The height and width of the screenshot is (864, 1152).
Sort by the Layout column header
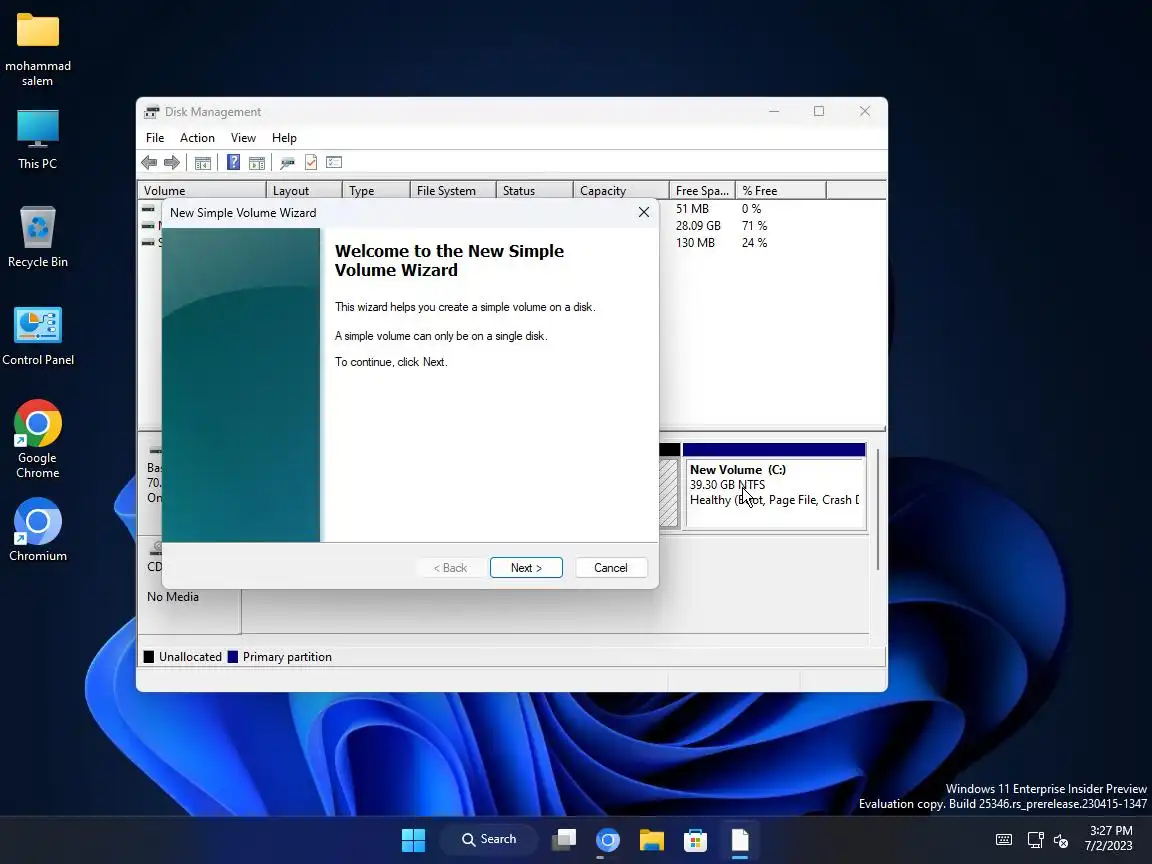tap(303, 190)
